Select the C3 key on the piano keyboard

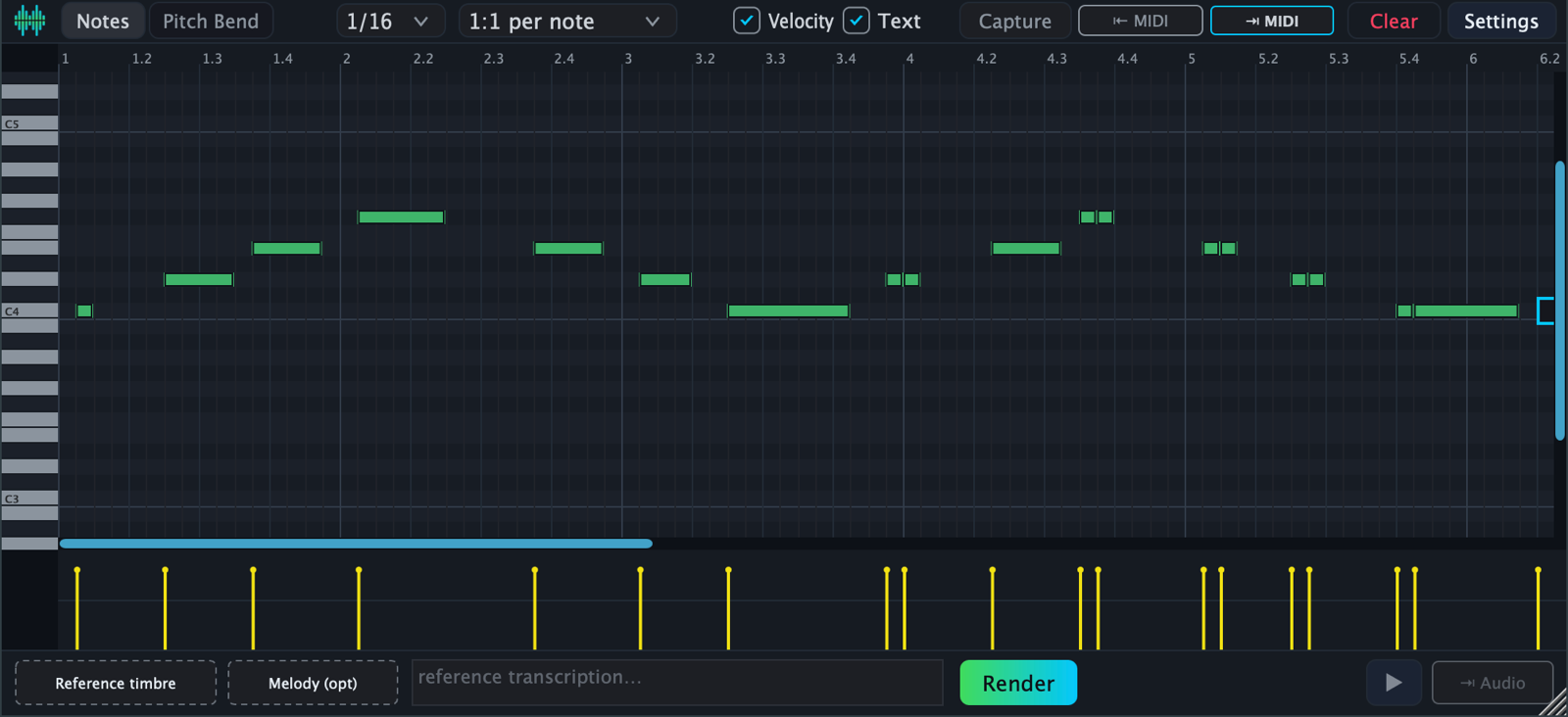(29, 499)
